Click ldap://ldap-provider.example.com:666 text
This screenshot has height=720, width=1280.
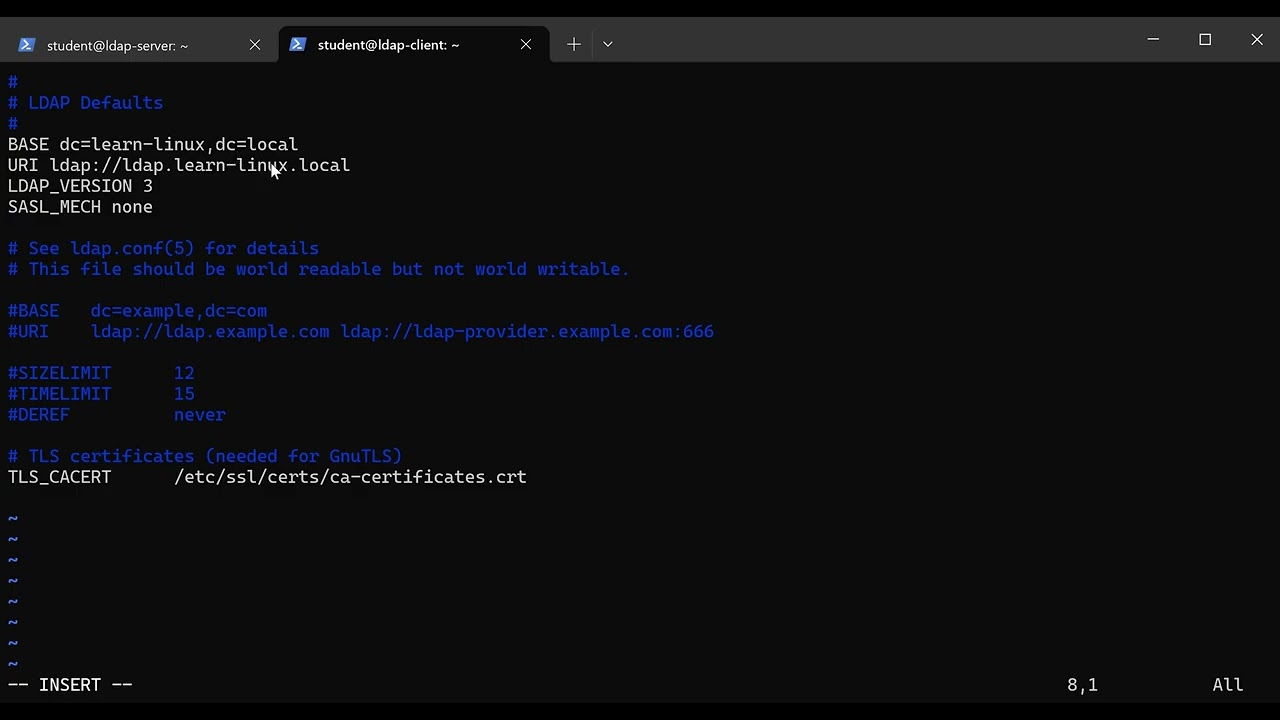tap(527, 332)
